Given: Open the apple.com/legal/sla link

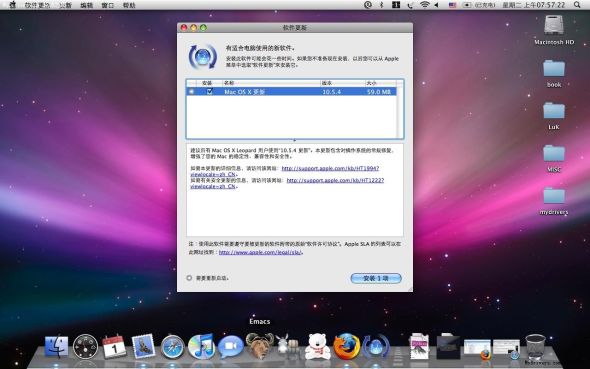Looking at the screenshot, I should (x=260, y=252).
